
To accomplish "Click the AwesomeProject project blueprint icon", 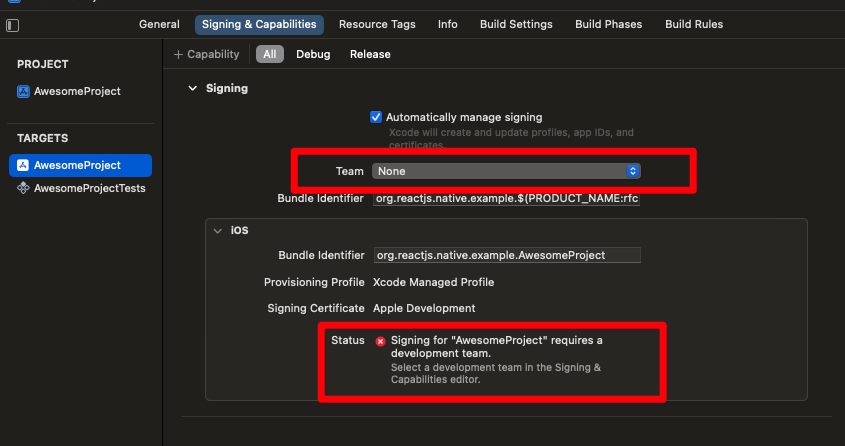I will (23, 91).
